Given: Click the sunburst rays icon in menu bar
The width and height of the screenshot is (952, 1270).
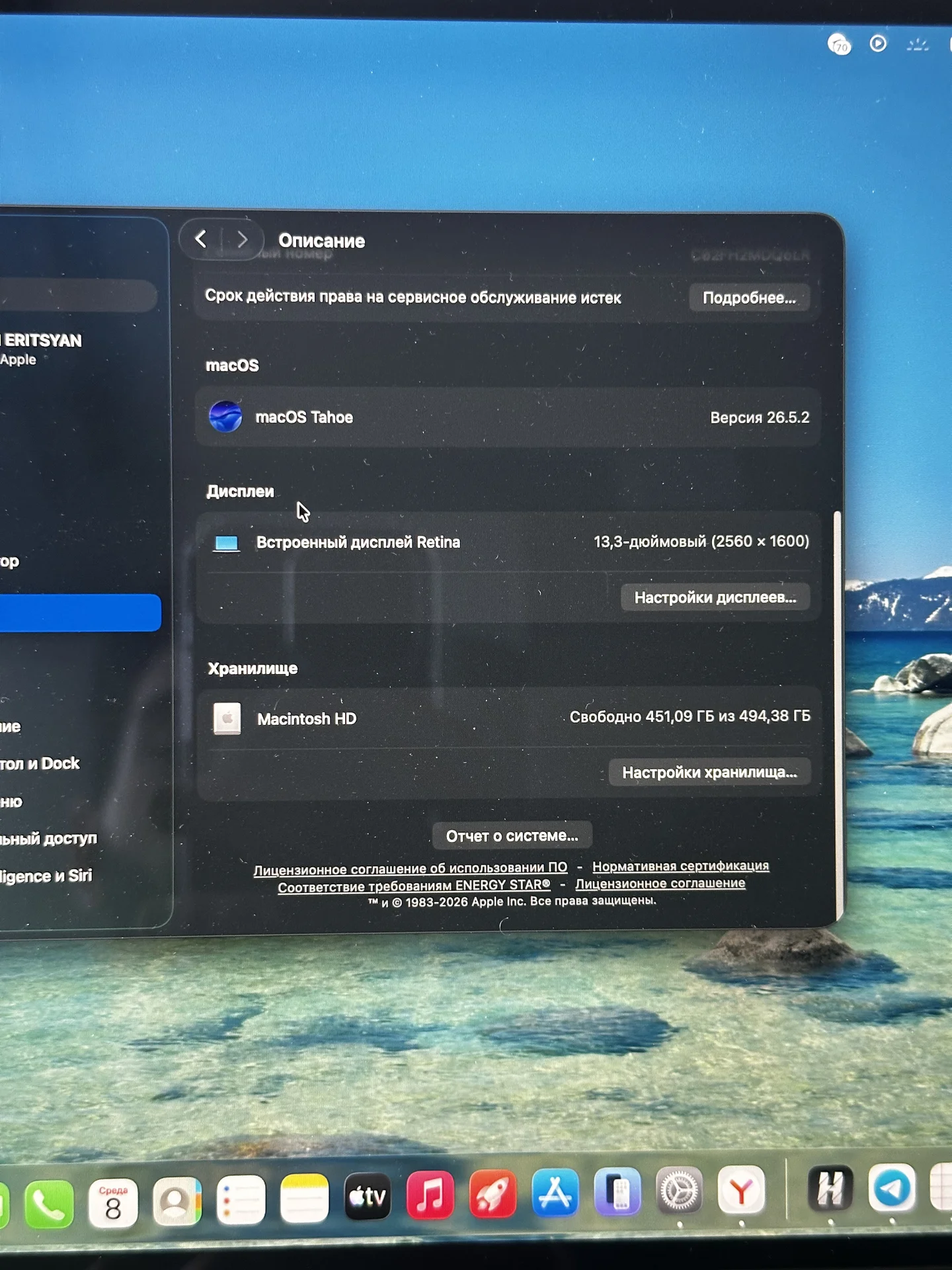Looking at the screenshot, I should (918, 45).
